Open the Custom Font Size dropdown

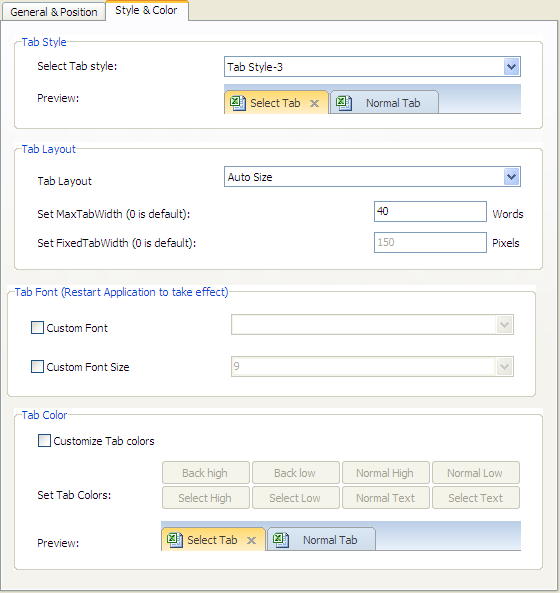[x=504, y=366]
